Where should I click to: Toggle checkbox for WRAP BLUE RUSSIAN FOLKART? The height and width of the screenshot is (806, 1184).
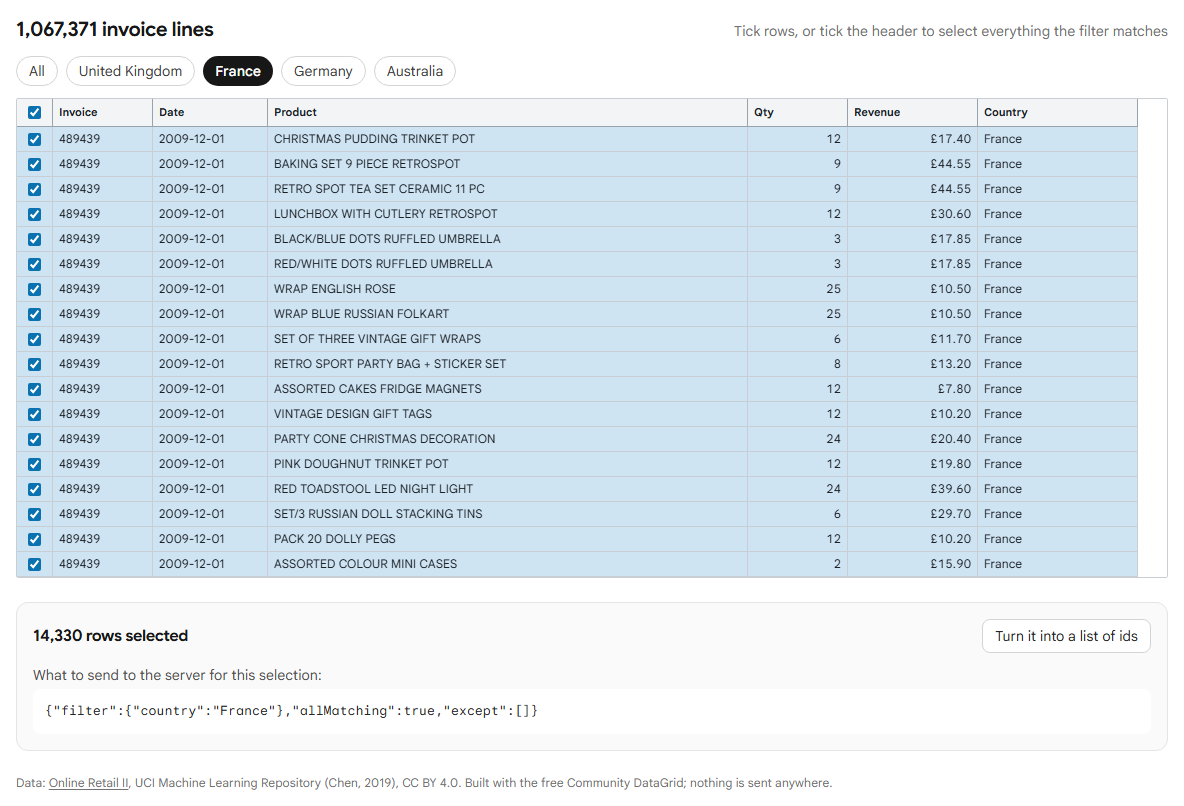point(34,313)
